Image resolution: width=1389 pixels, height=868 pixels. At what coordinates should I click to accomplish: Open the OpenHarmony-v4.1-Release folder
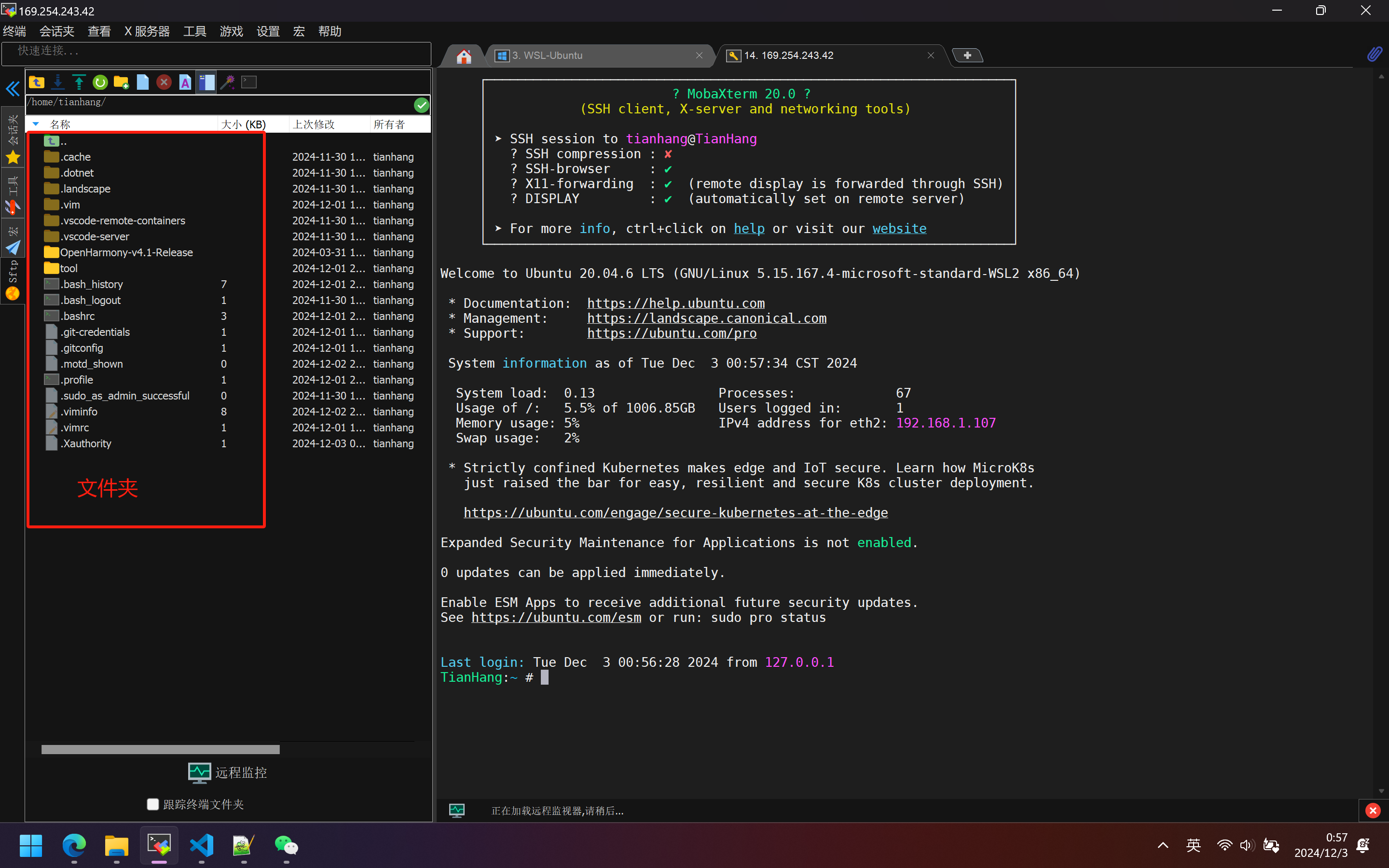pos(126,253)
